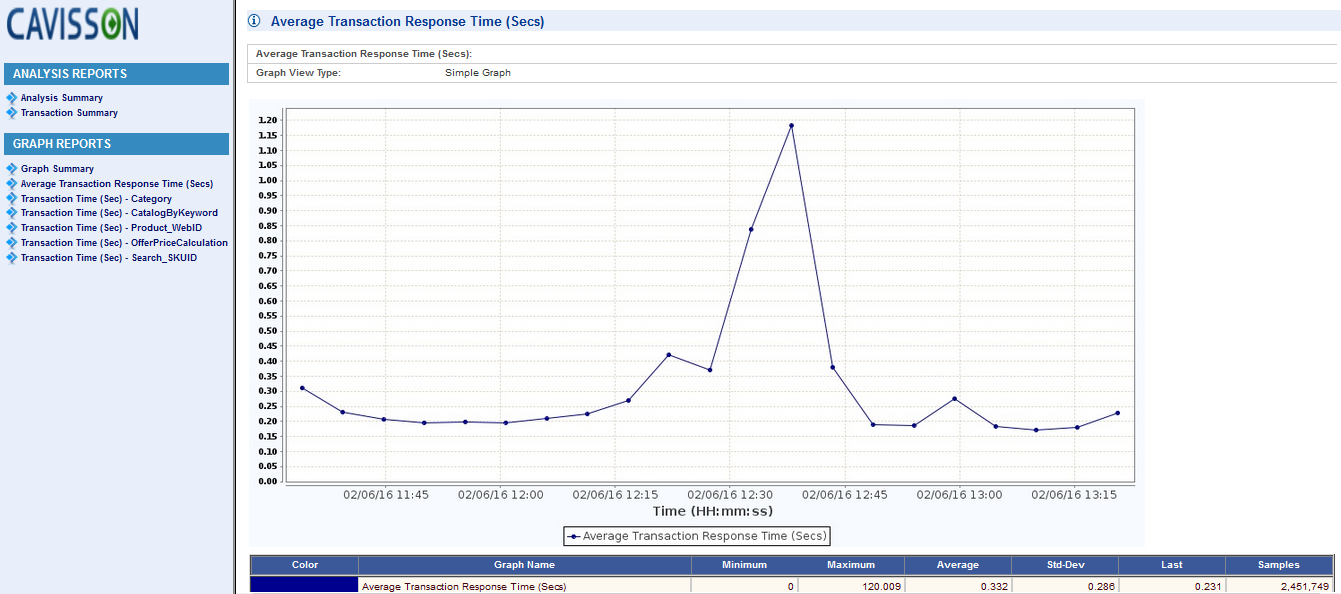Image resolution: width=1341 pixels, height=594 pixels.
Task: Click the diamond icon beside Average Transaction Response Time link
Action: tap(12, 184)
